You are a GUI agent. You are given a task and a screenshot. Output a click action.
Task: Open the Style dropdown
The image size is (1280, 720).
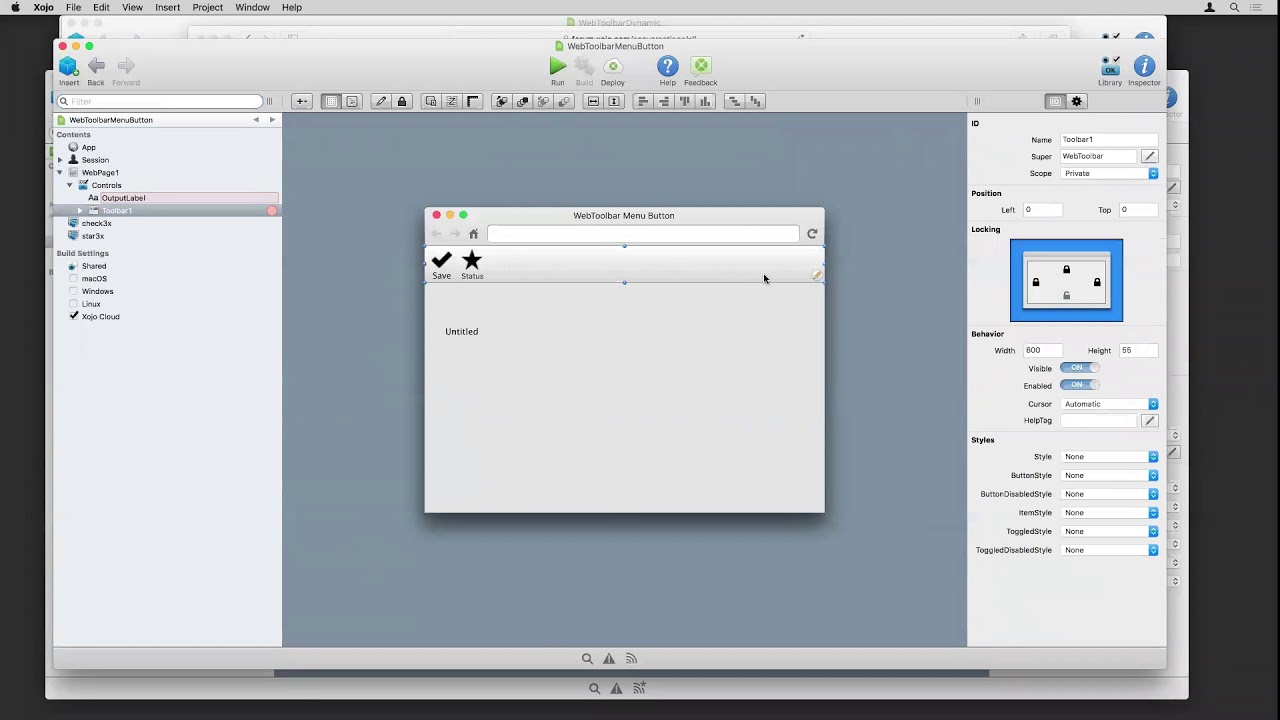(x=1109, y=457)
